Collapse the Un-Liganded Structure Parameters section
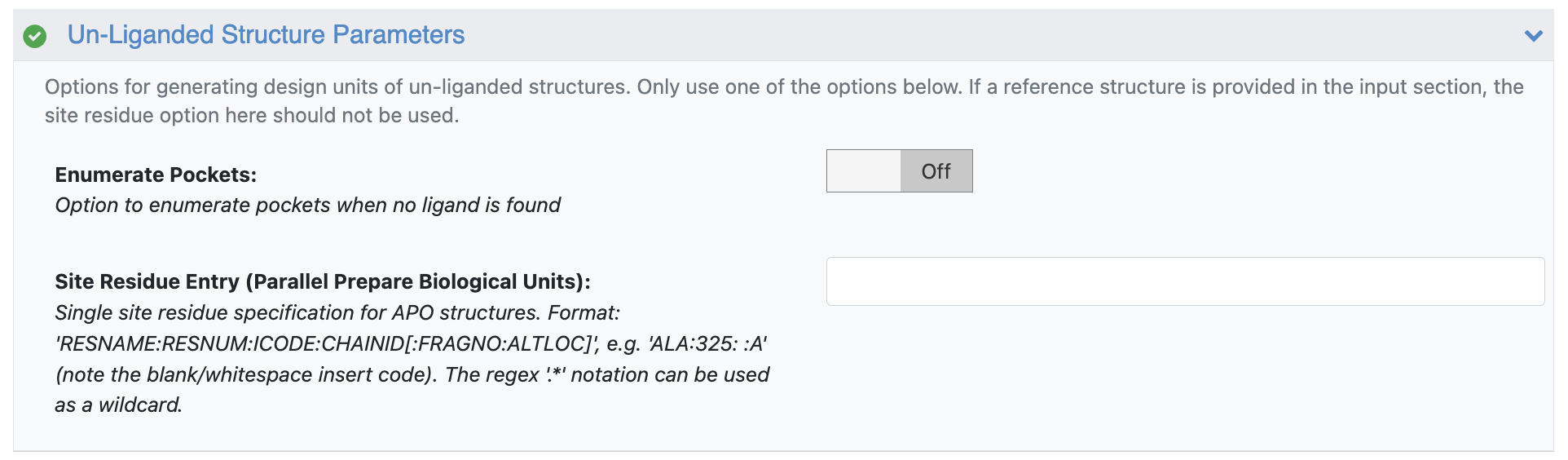Viewport: 1568px width, 460px height. tap(1533, 36)
